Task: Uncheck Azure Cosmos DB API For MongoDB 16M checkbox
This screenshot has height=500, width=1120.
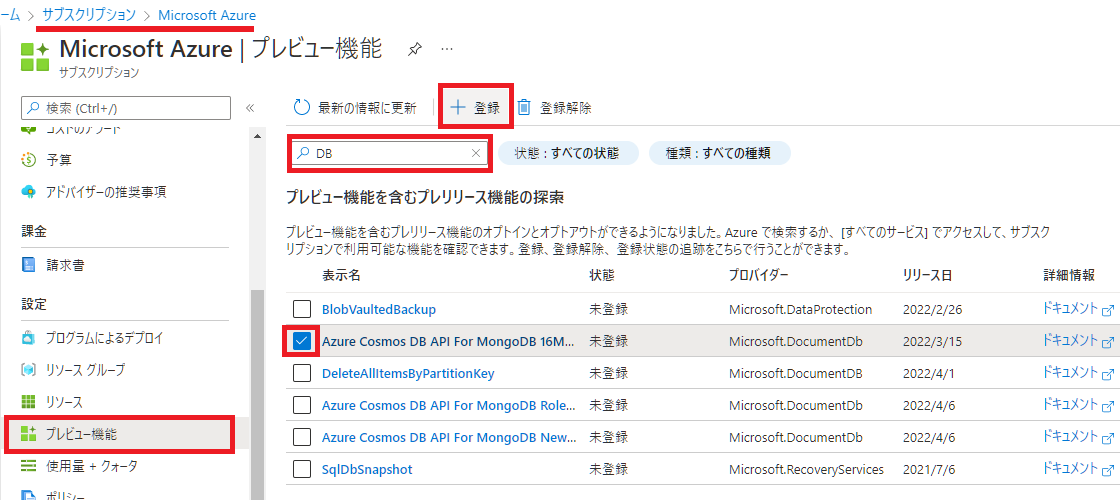Action: click(302, 341)
